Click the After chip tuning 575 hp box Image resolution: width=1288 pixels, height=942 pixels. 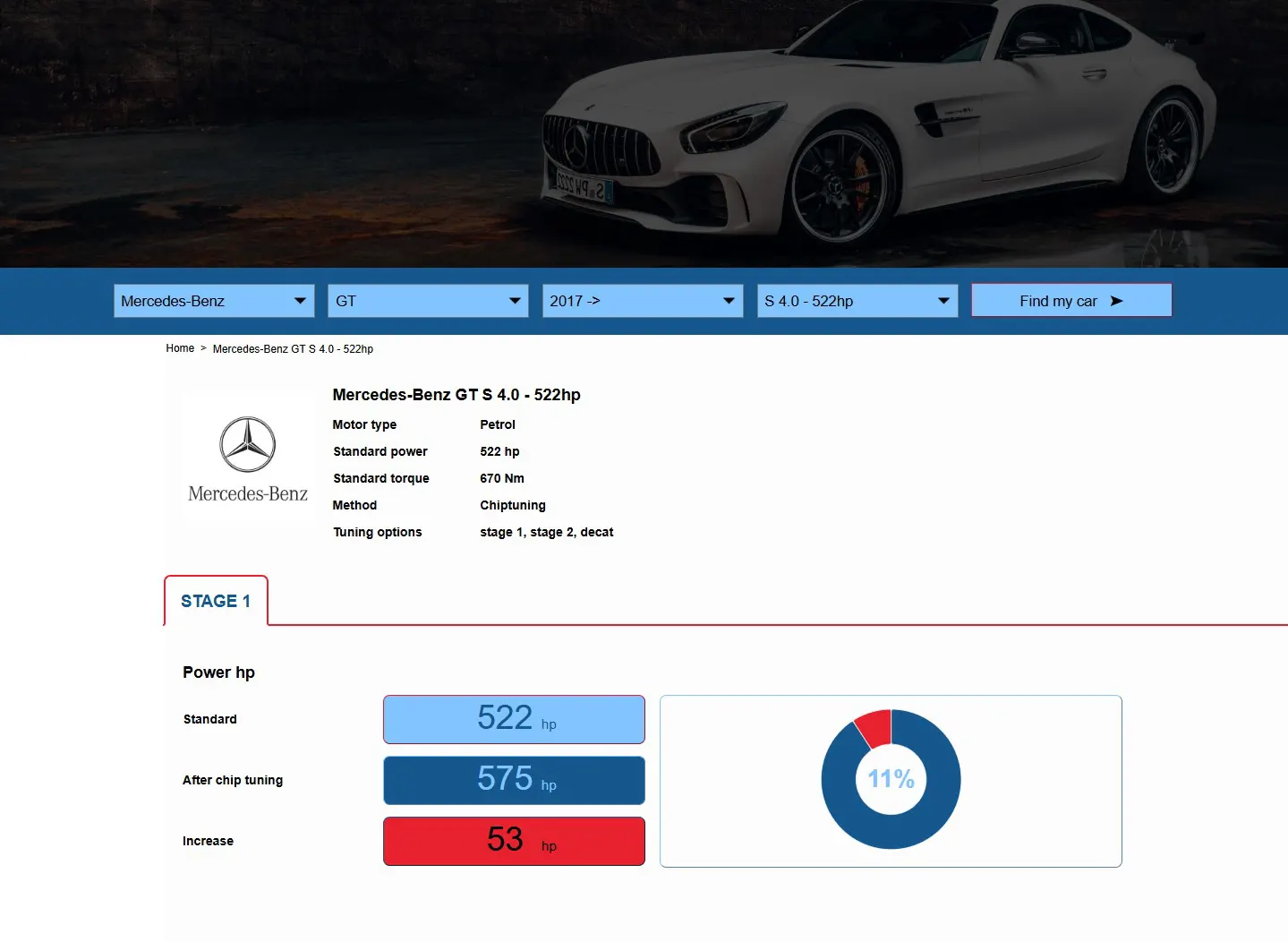(x=513, y=780)
